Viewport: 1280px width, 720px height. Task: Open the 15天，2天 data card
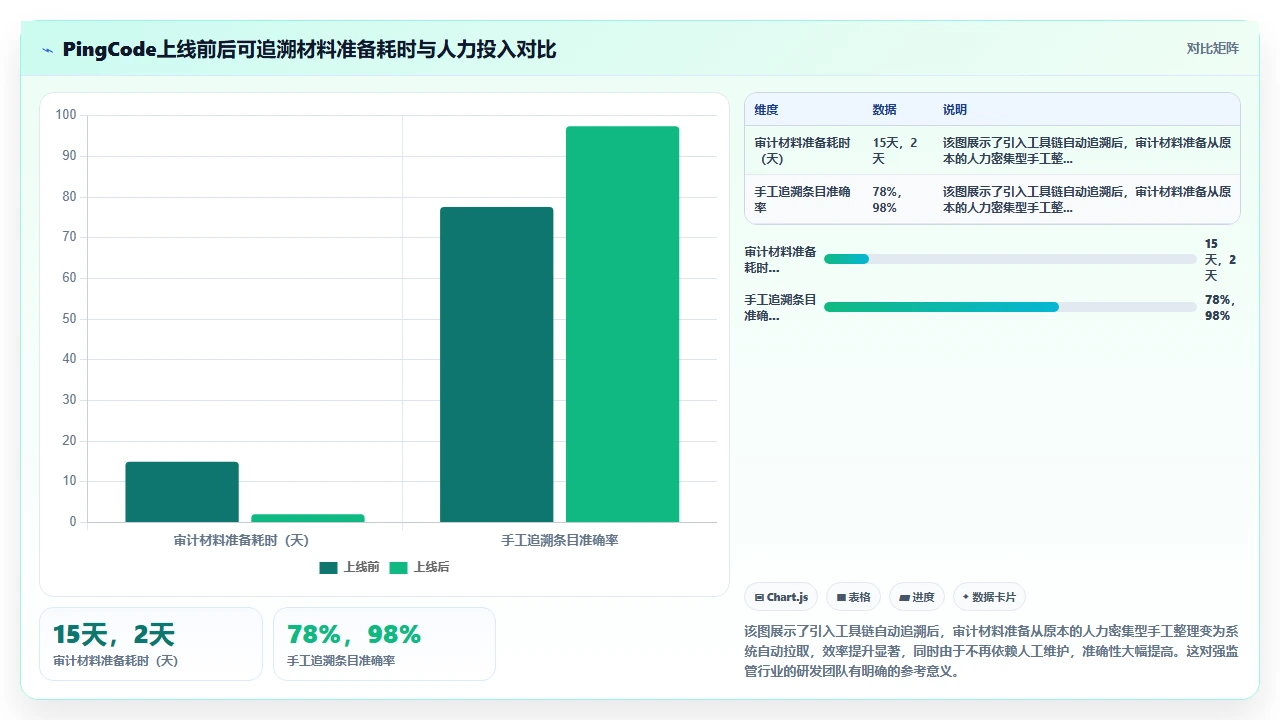(x=151, y=644)
